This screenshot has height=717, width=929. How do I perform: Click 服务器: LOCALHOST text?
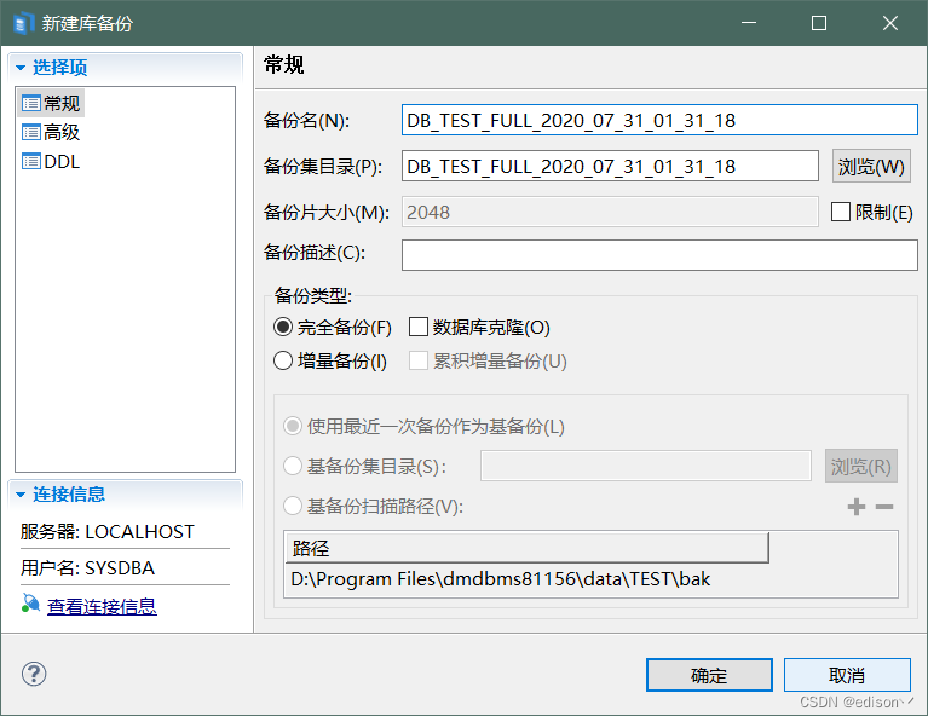click(107, 532)
